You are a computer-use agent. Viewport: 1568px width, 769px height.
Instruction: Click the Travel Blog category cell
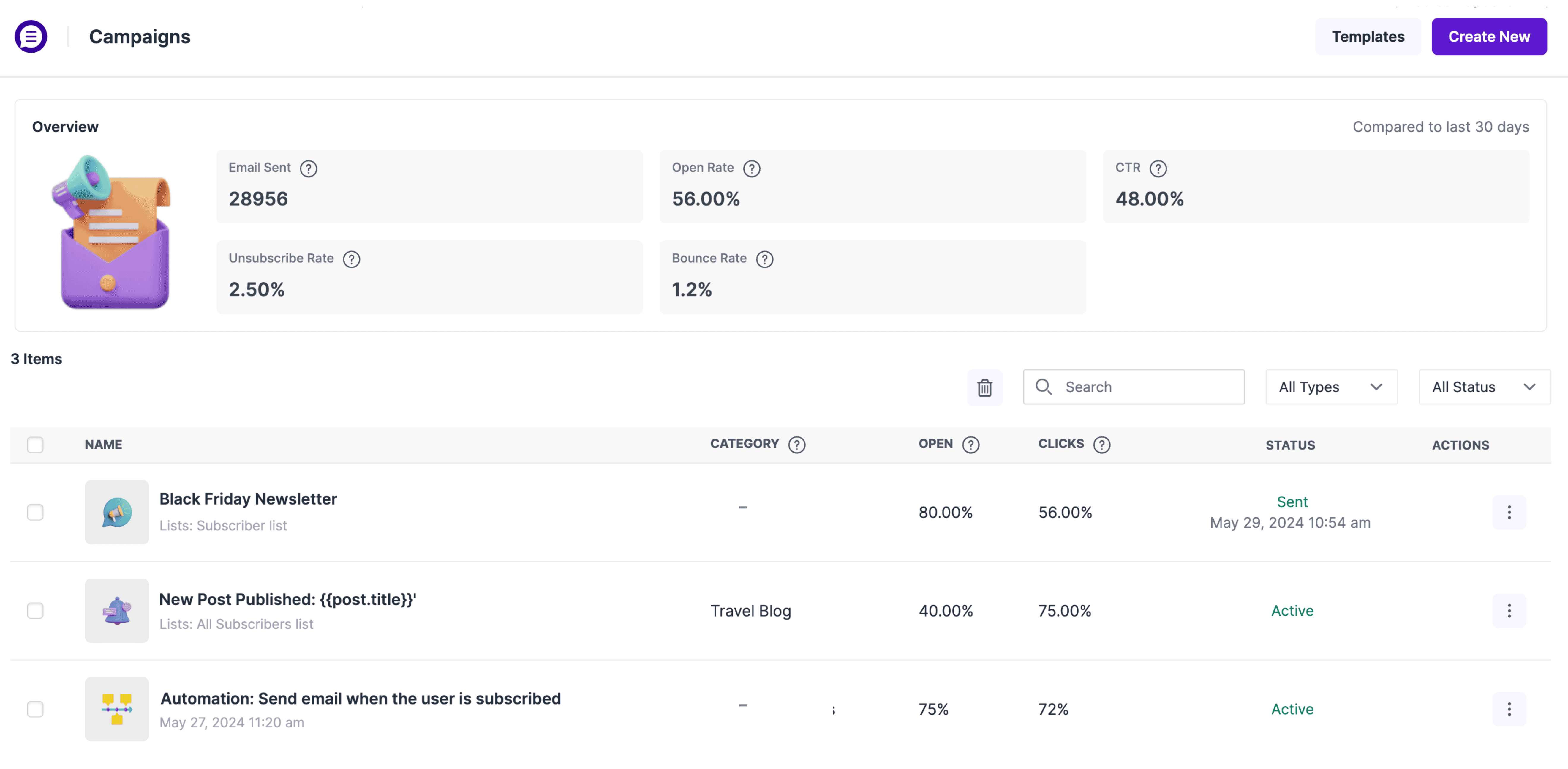click(x=750, y=611)
